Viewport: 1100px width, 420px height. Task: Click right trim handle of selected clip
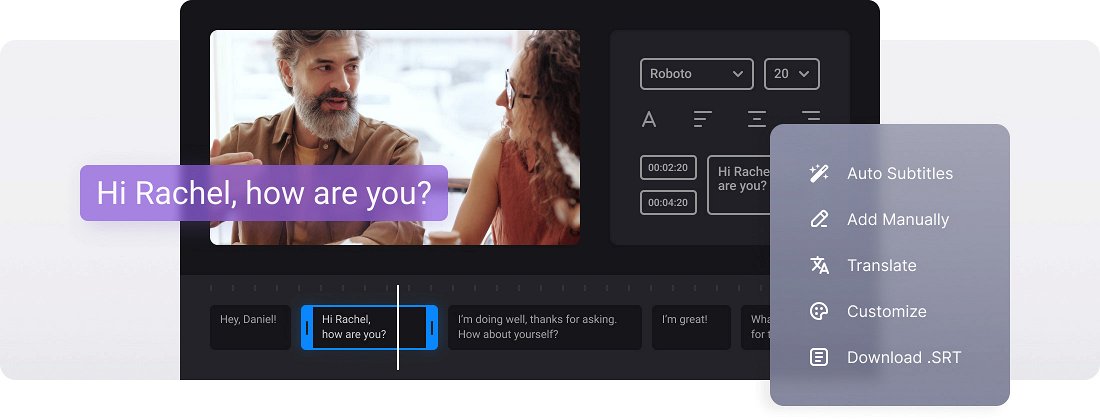[432, 327]
